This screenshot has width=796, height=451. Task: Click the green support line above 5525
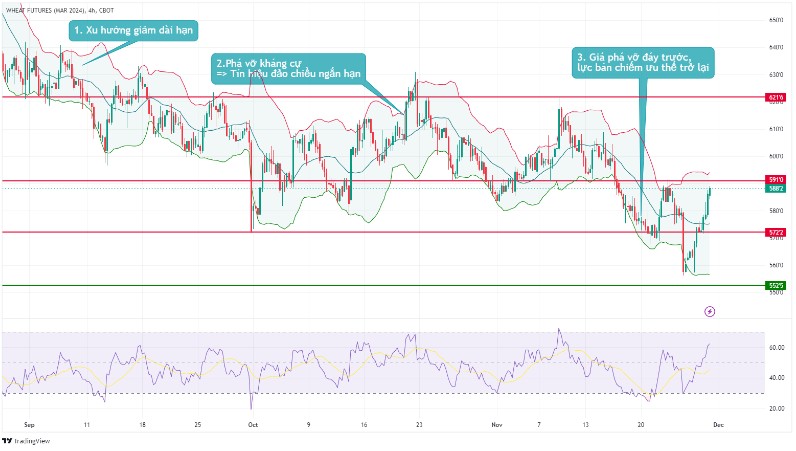tap(400, 285)
